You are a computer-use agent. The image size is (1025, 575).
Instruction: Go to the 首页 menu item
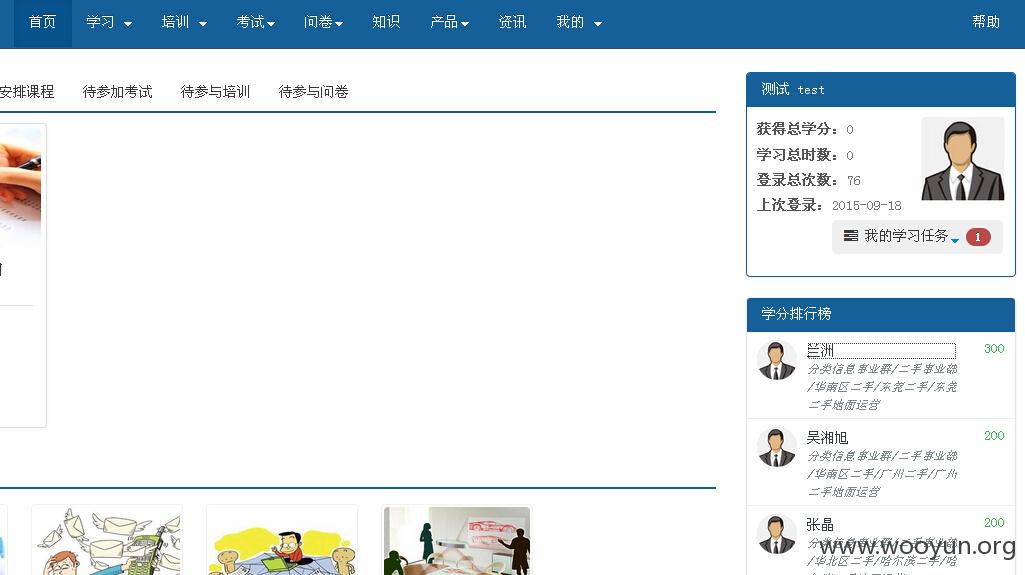pyautogui.click(x=42, y=23)
